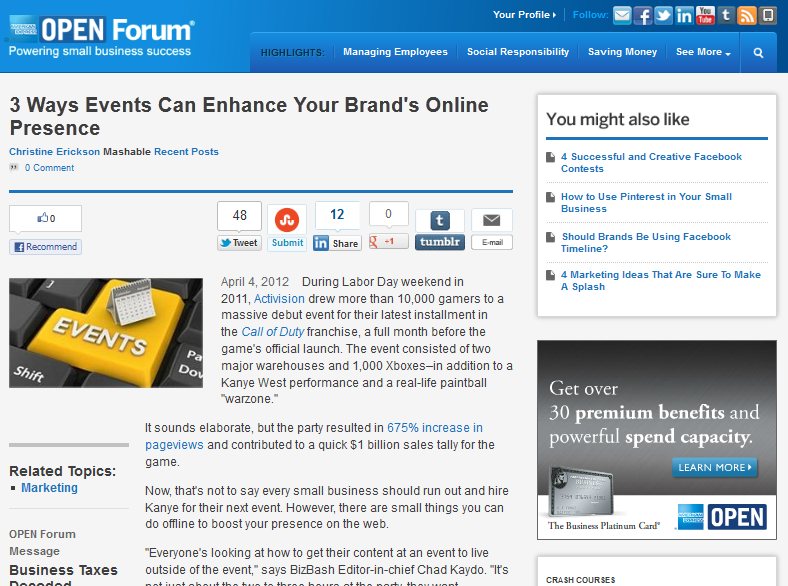Tweet this article
The image size is (788, 586).
[239, 243]
